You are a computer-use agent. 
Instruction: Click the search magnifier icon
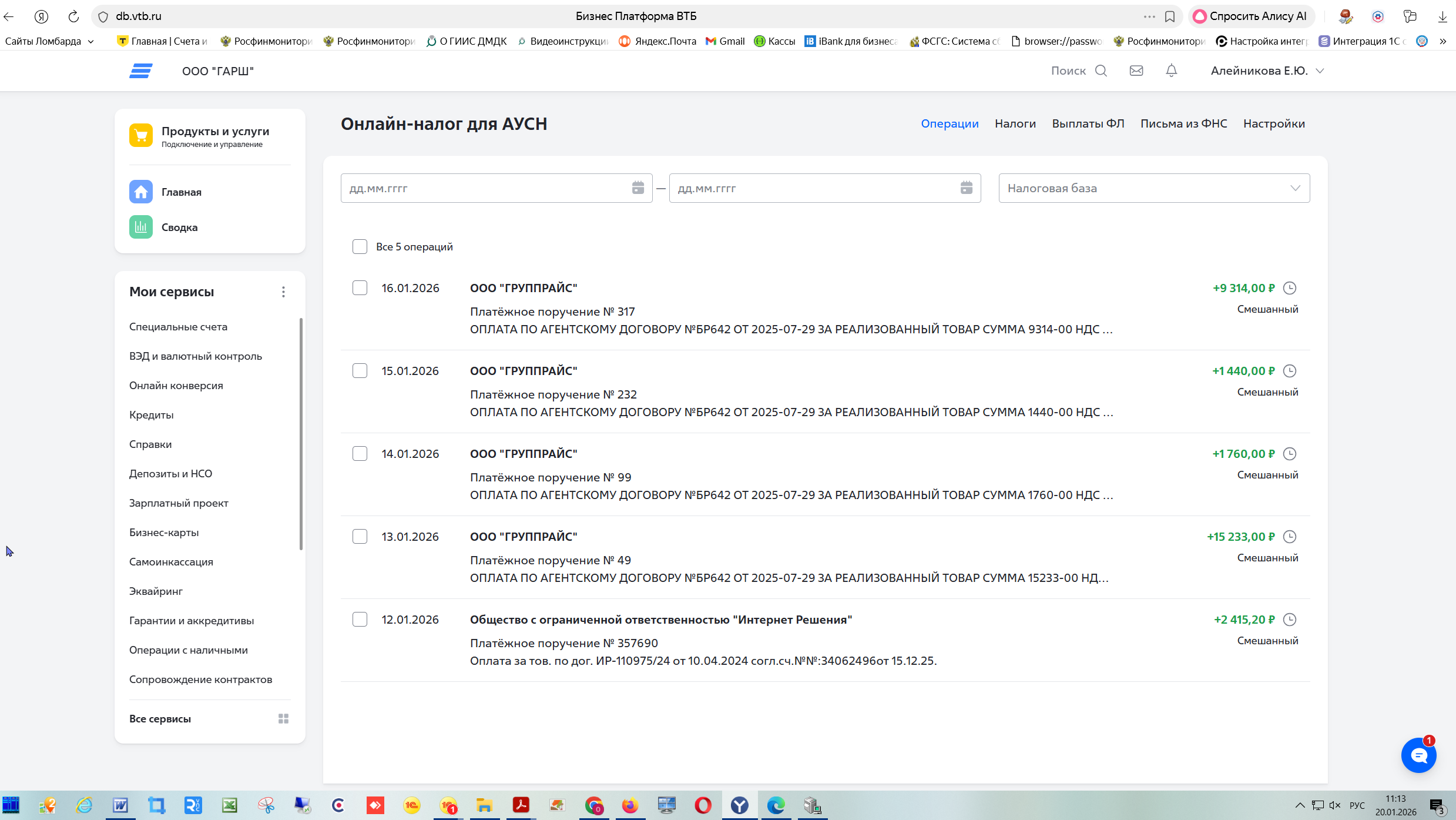pos(1101,71)
